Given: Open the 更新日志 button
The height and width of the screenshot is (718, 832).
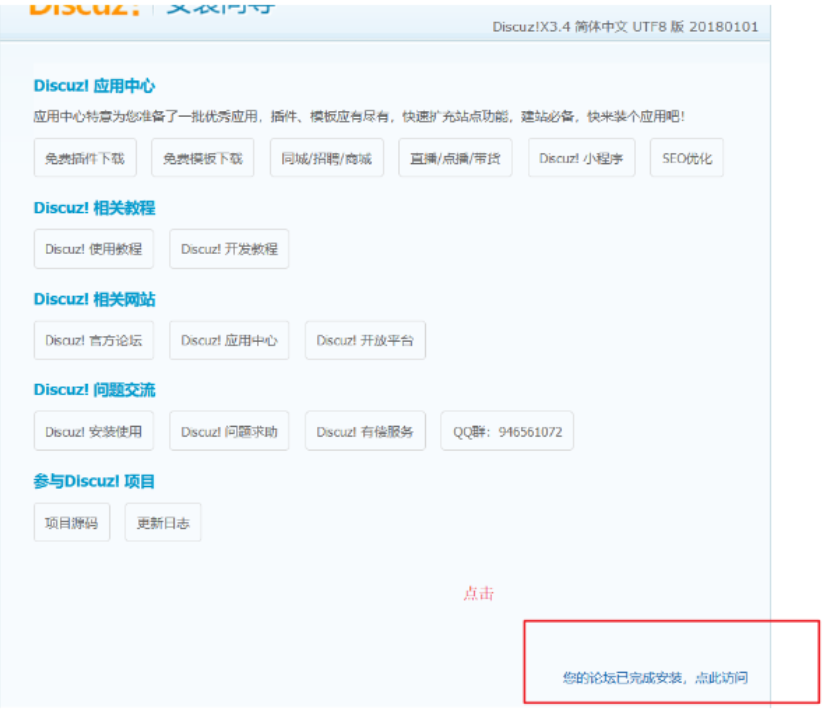Looking at the screenshot, I should point(163,523).
